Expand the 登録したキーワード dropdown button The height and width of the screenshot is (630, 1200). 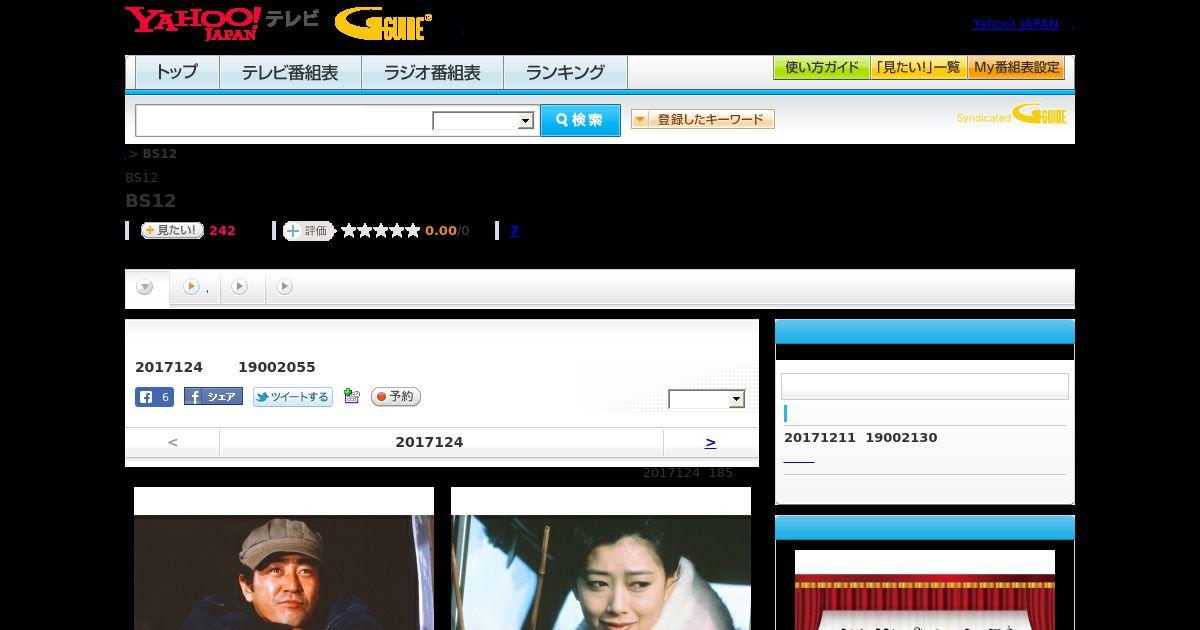(x=703, y=119)
